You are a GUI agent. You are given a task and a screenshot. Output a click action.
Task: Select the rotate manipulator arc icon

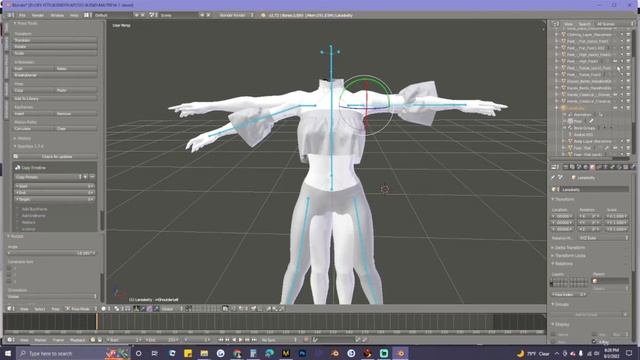pos(149,309)
